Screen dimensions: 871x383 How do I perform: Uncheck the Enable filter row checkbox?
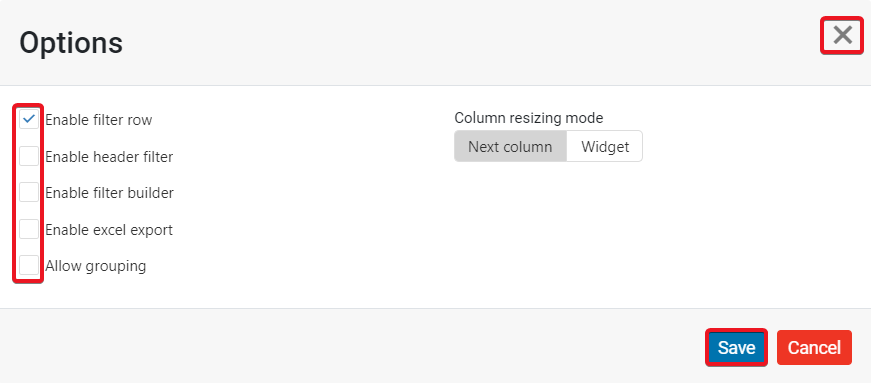tap(29, 119)
